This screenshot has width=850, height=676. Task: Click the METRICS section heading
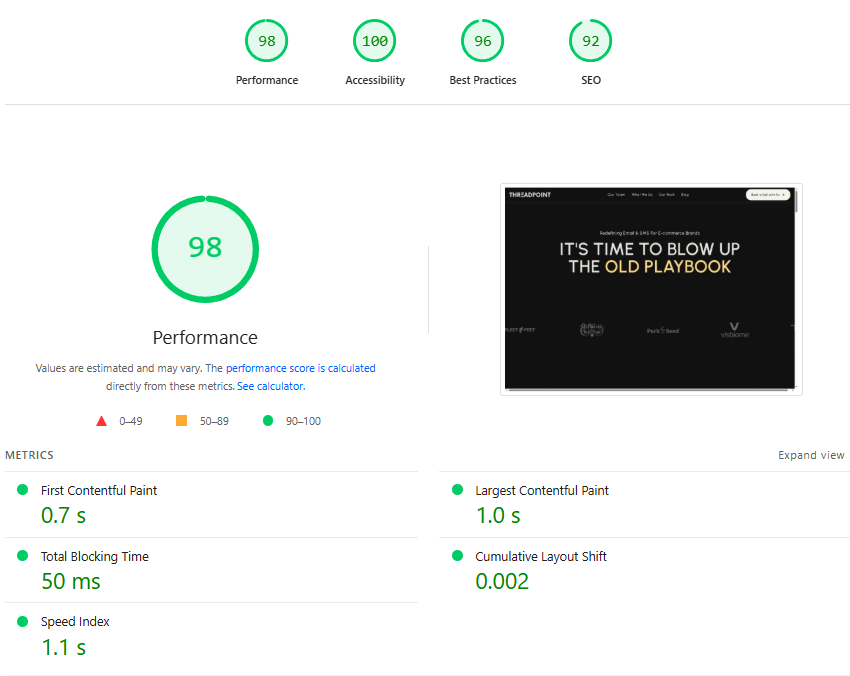(29, 455)
